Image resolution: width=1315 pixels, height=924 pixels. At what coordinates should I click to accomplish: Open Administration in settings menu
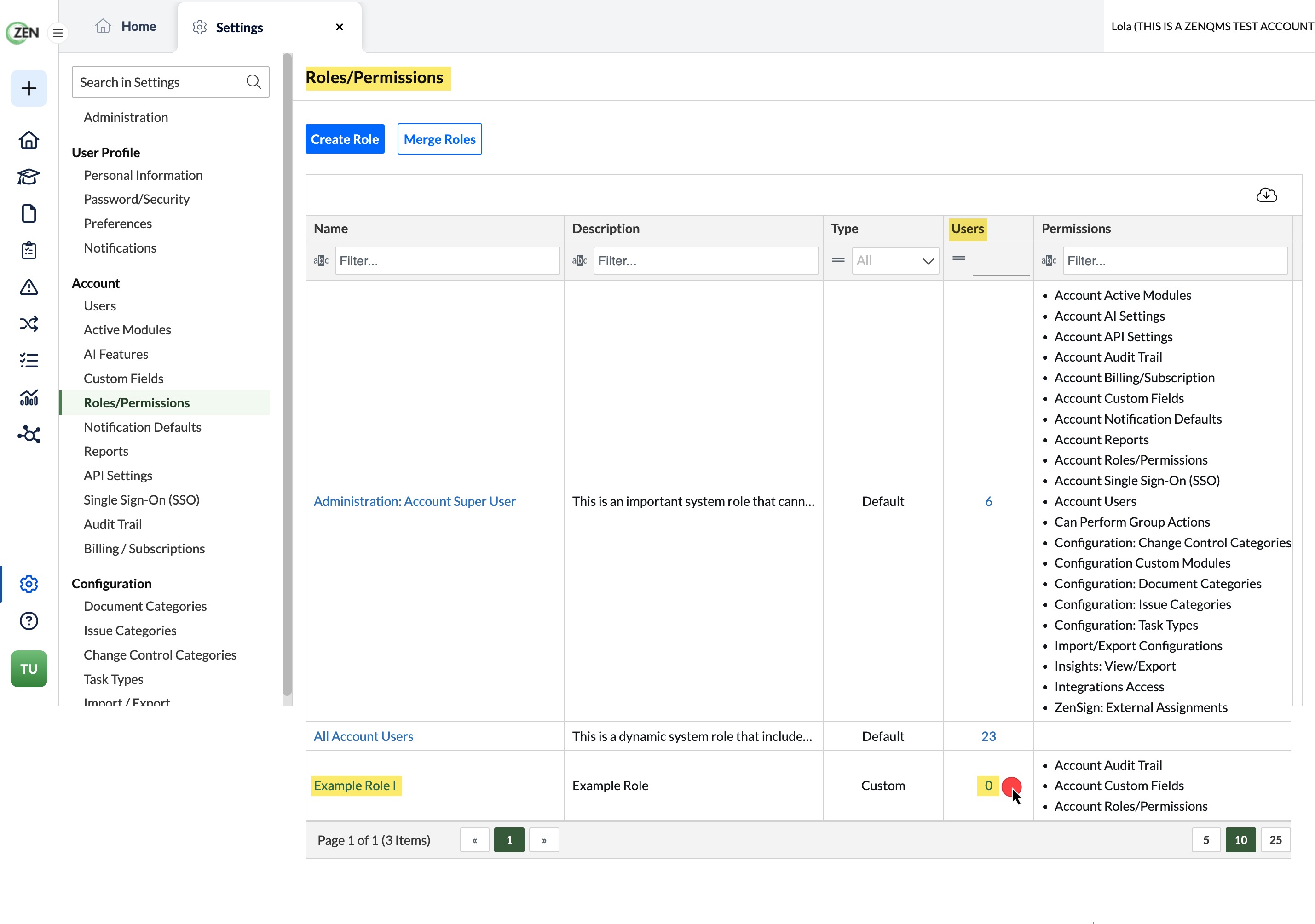point(126,117)
